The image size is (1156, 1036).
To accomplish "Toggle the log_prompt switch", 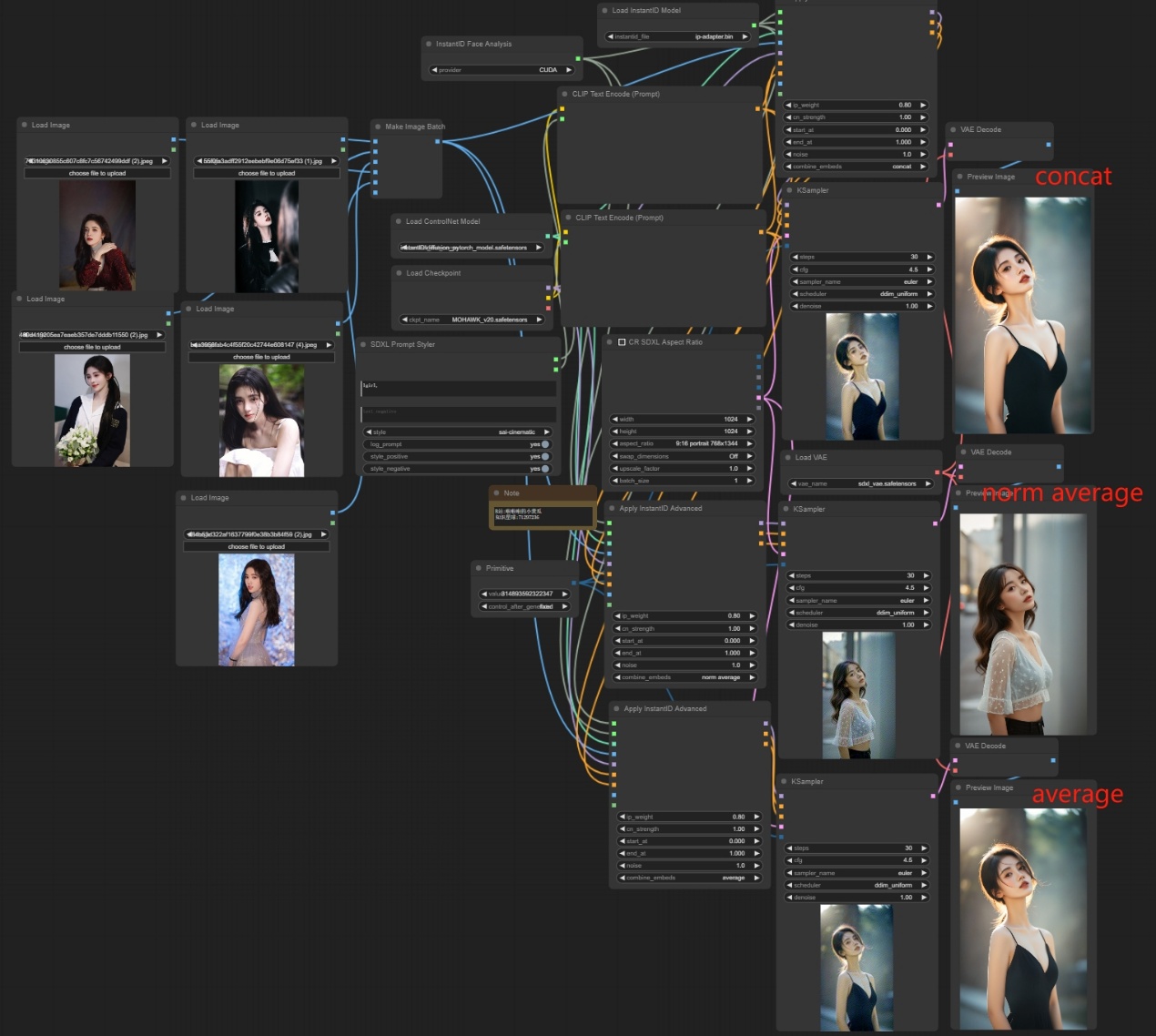I will pyautogui.click(x=545, y=444).
